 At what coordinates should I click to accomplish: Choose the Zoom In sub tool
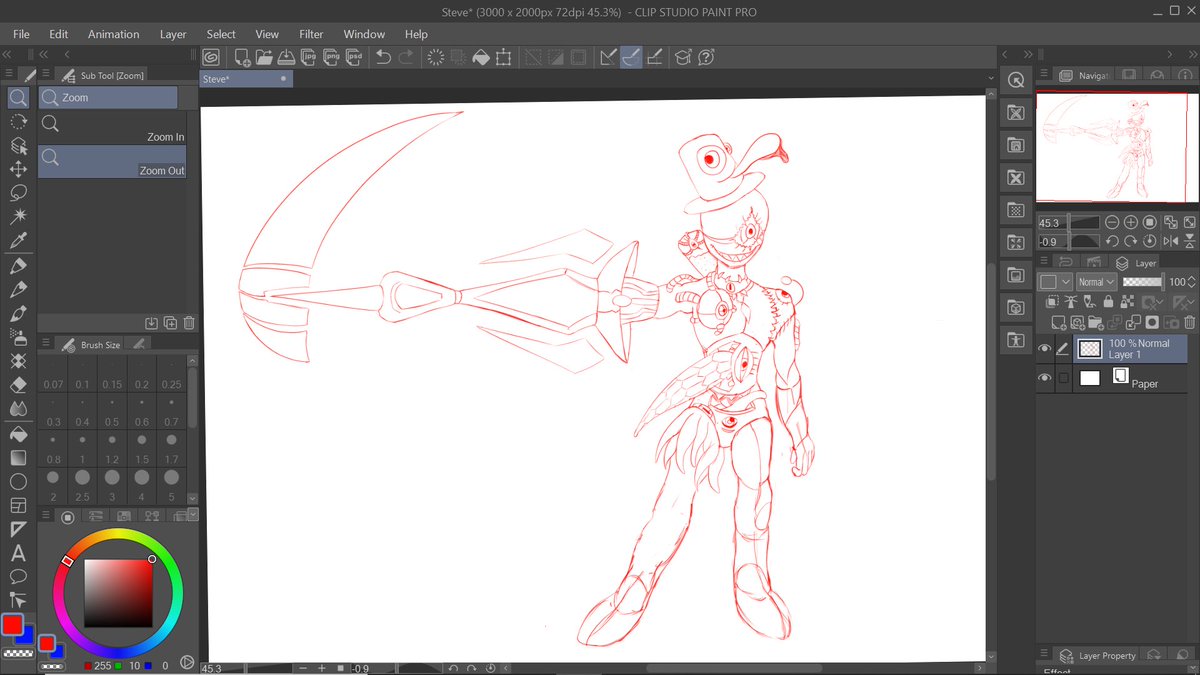point(112,126)
